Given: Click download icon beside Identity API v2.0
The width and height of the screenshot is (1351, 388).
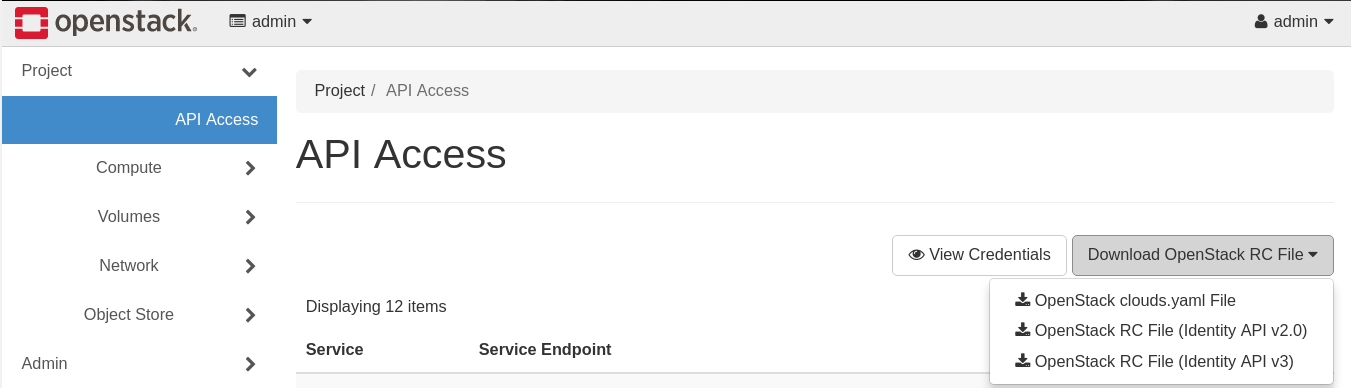Looking at the screenshot, I should (1022, 330).
